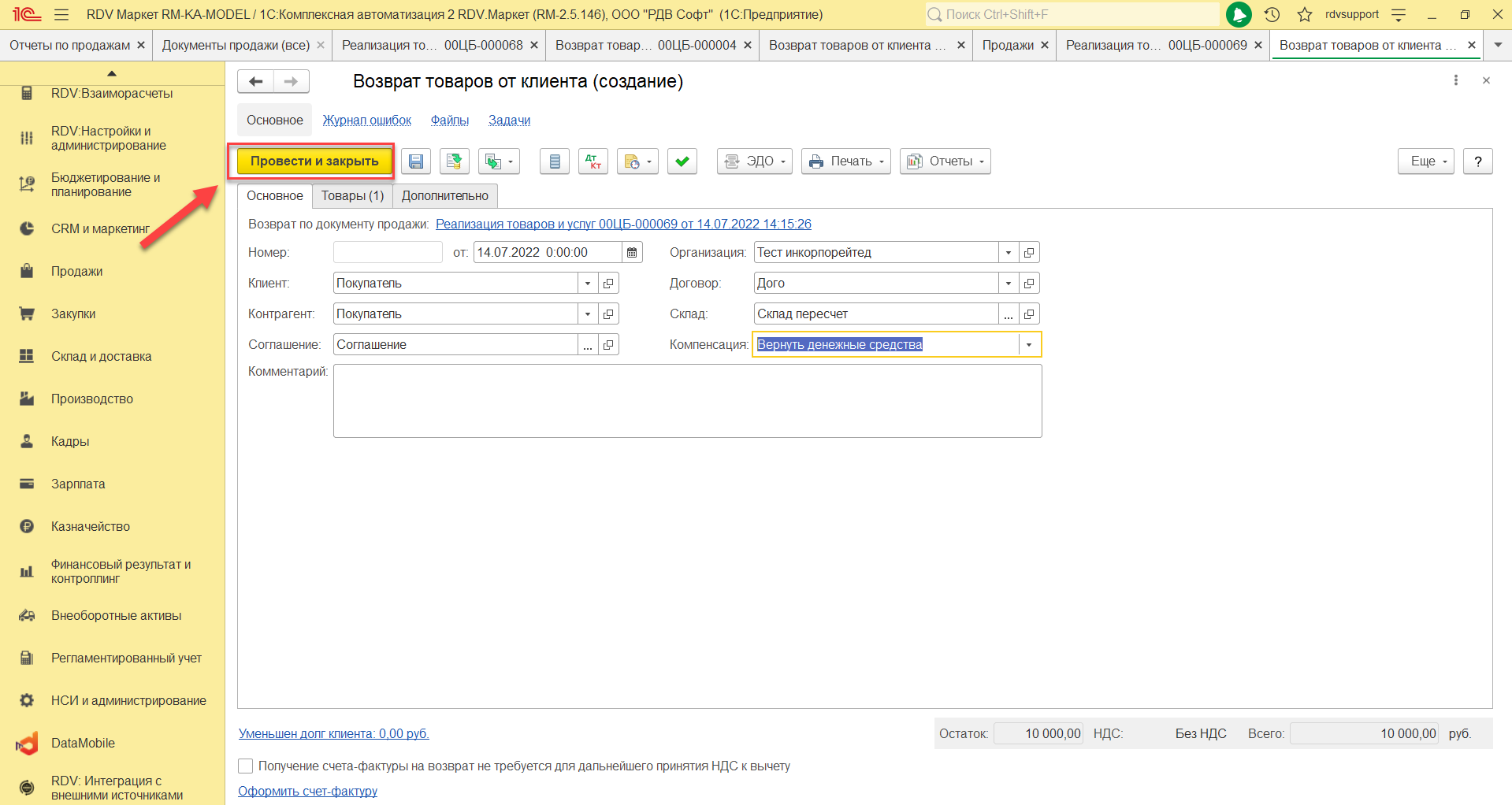Click the document movements list icon
Viewport: 1512px width, 805px height.
coord(555,161)
